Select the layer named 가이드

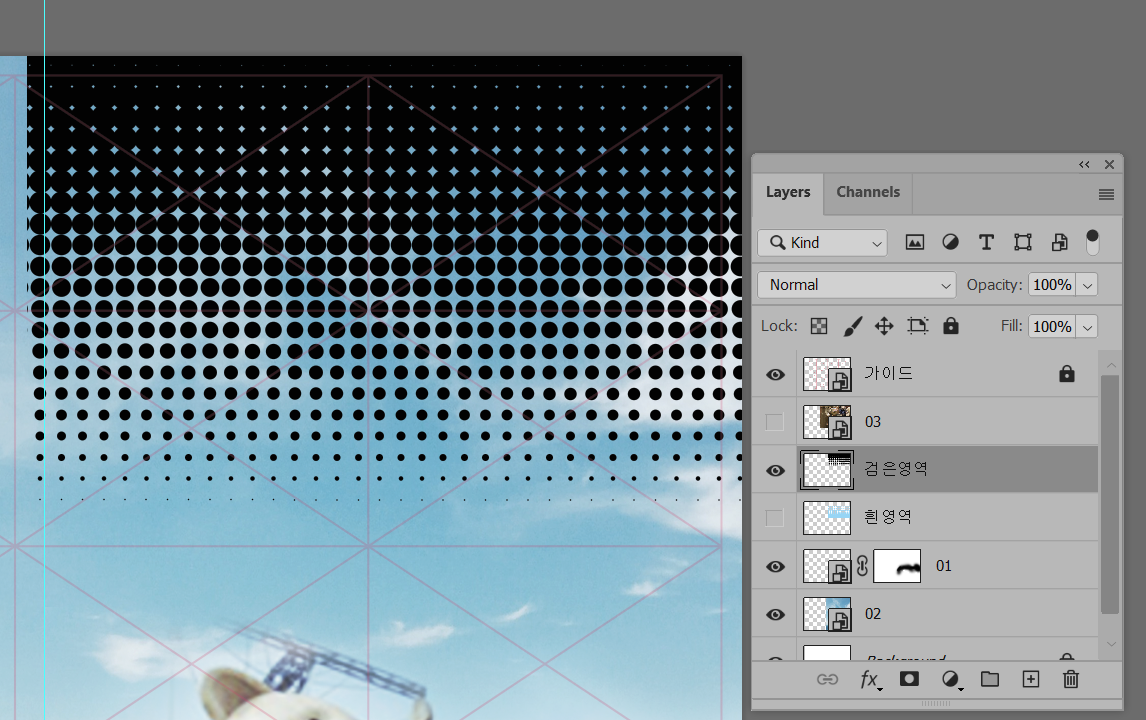[888, 374]
